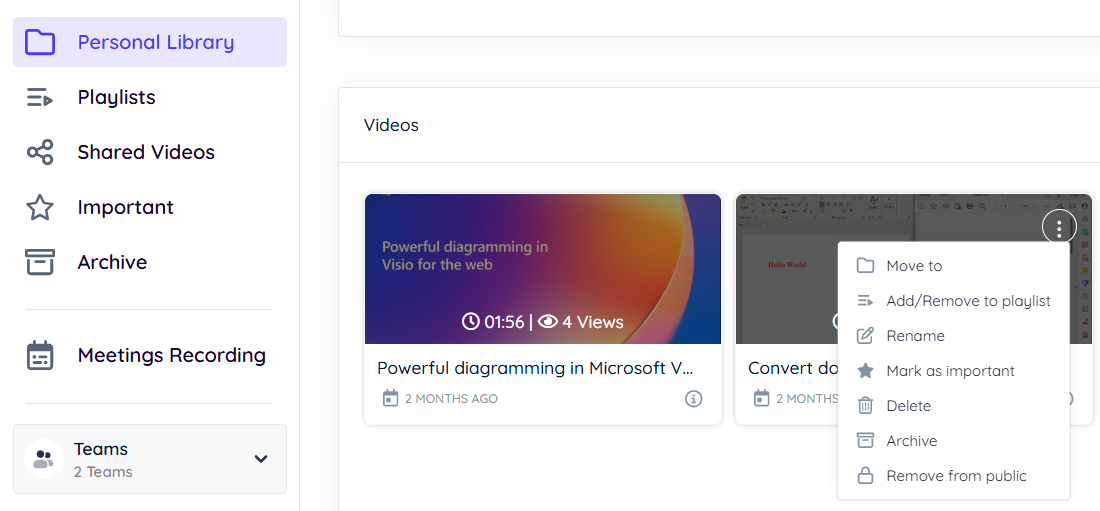This screenshot has height=511, width=1100.
Task: Choose Remove from public option
Action: tap(954, 477)
